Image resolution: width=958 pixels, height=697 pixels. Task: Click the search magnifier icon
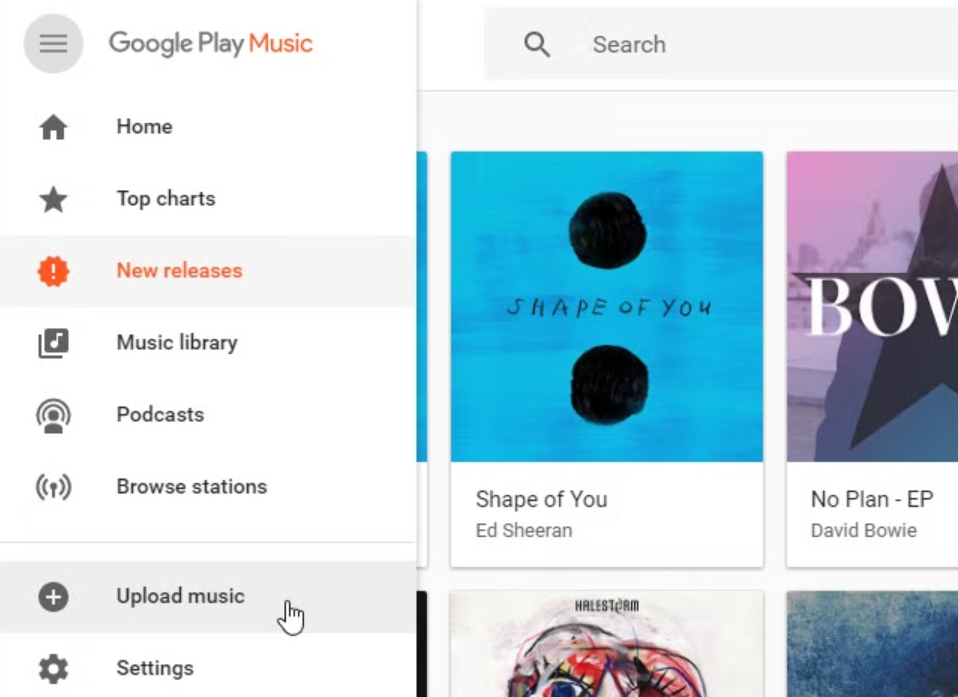coord(537,44)
